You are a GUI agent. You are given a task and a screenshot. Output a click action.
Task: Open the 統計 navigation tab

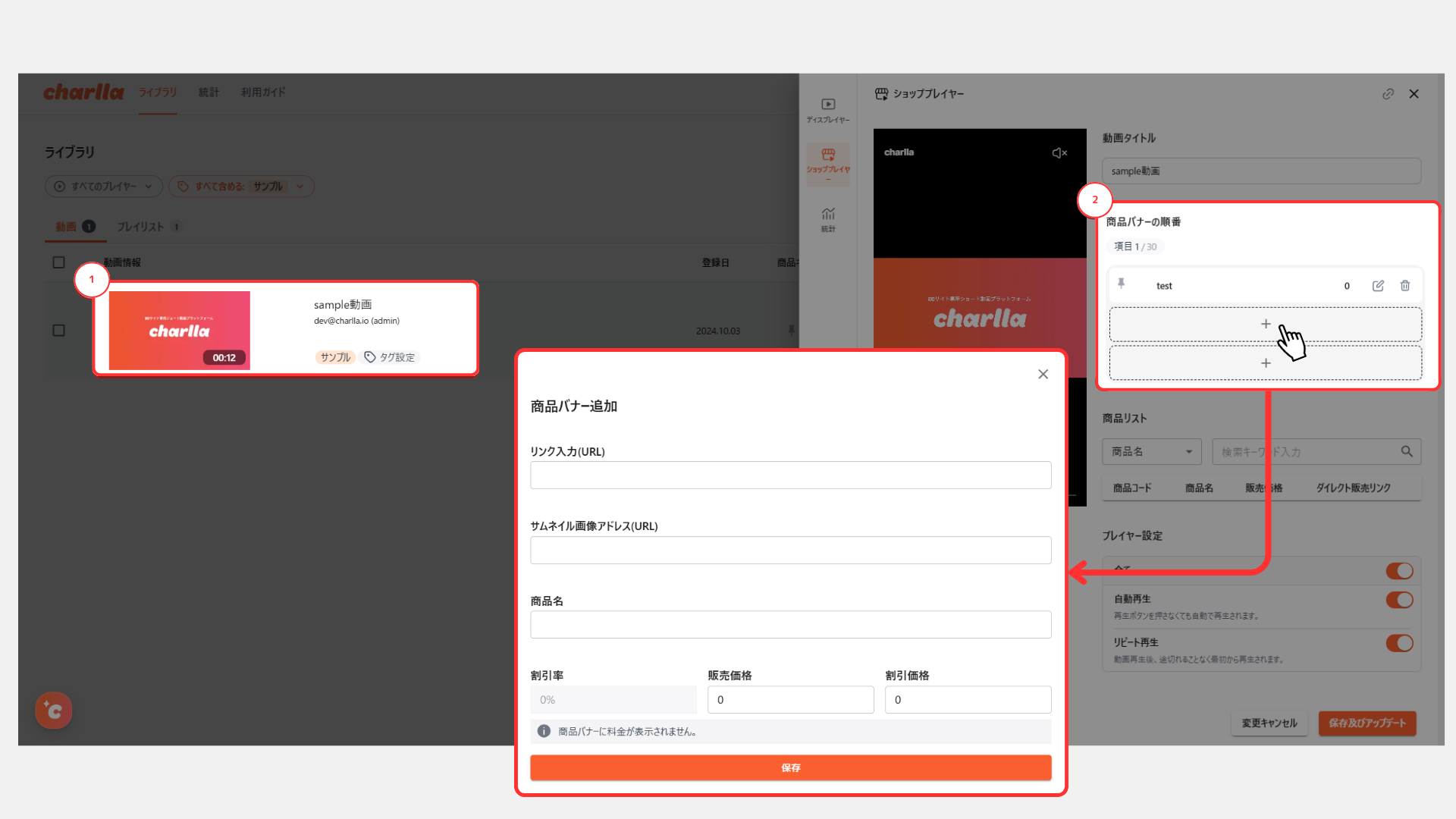[x=209, y=93]
